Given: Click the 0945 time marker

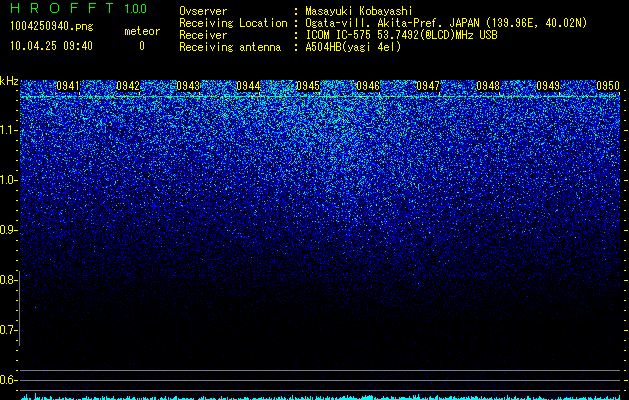Looking at the screenshot, I should pyautogui.click(x=308, y=85).
